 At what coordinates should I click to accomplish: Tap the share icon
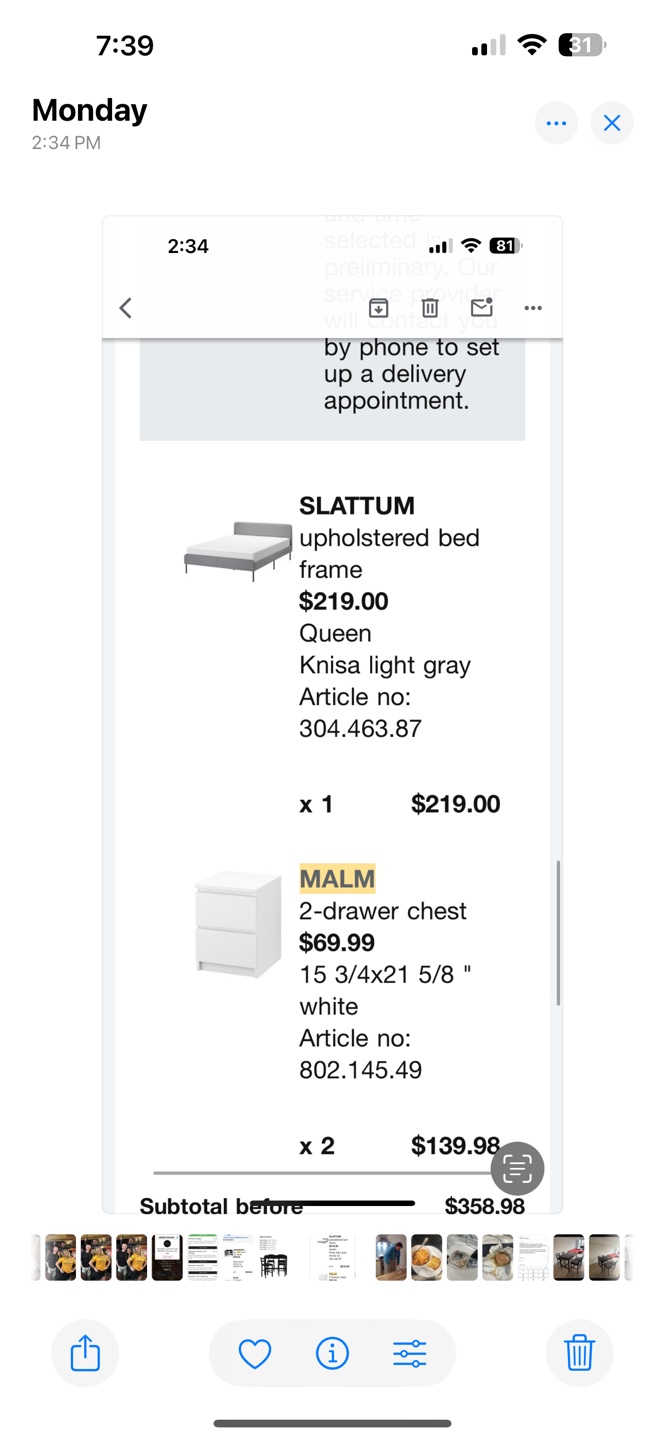85,1354
